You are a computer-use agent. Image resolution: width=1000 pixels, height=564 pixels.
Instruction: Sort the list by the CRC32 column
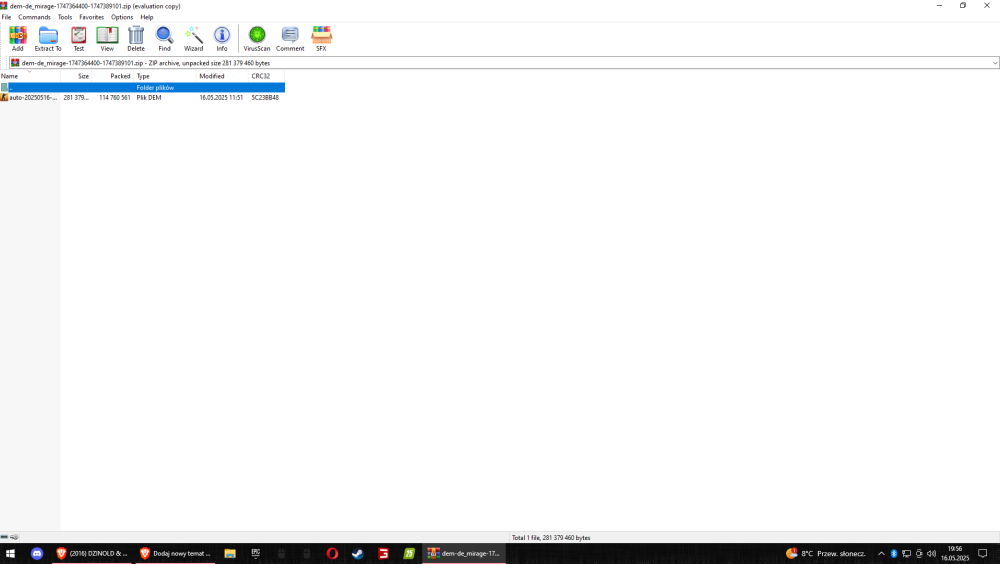click(x=267, y=76)
